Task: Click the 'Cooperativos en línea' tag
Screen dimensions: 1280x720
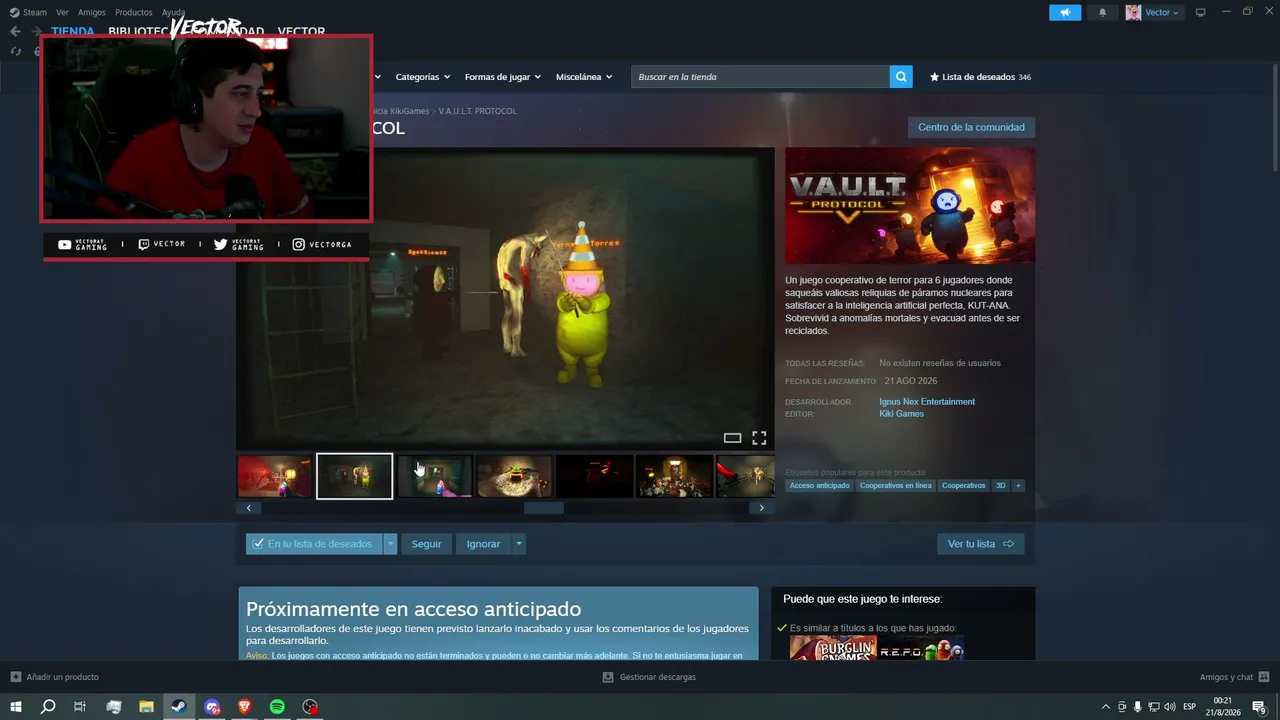Action: [896, 486]
